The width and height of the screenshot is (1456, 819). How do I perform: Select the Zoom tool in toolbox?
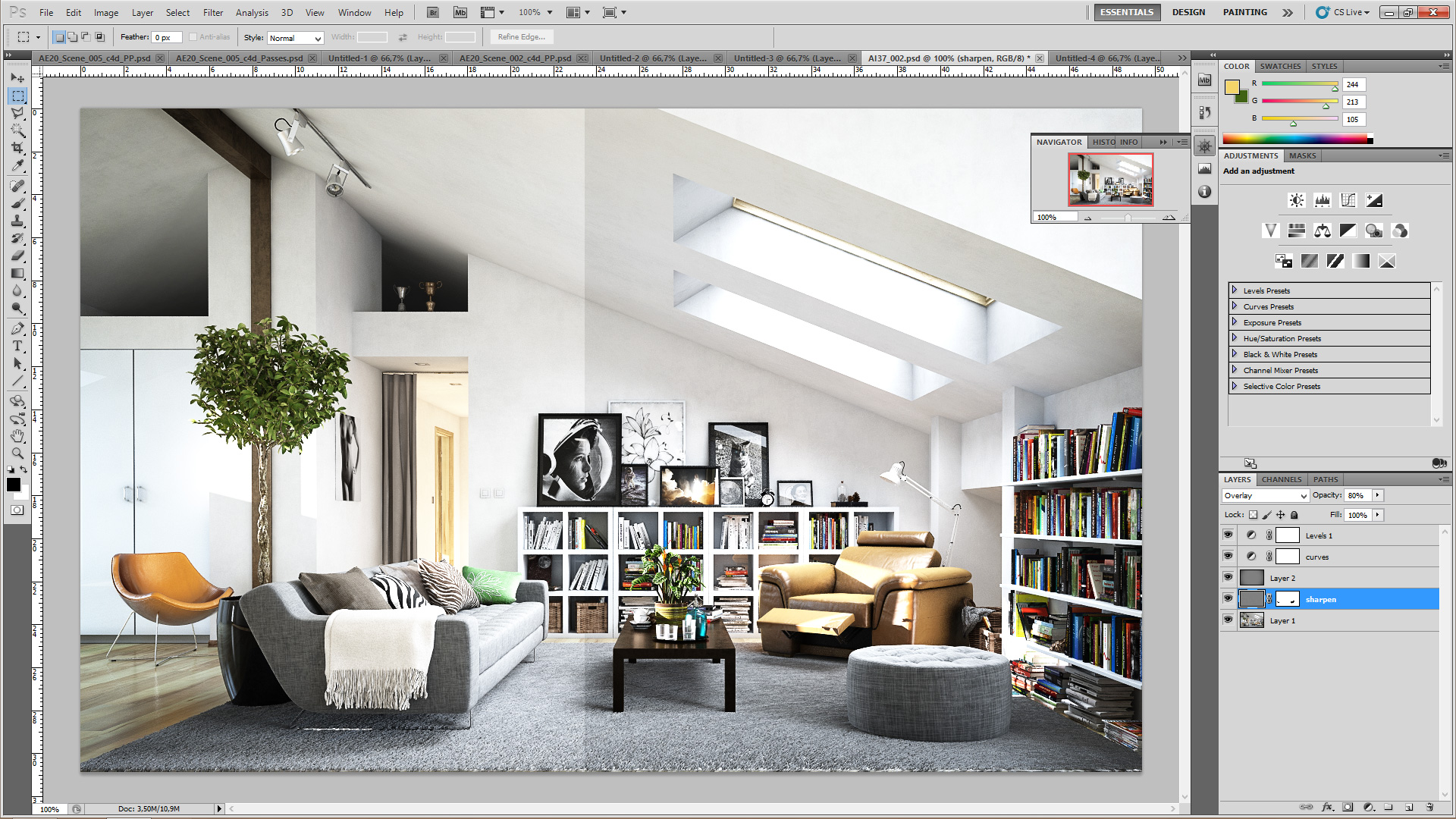pos(17,453)
